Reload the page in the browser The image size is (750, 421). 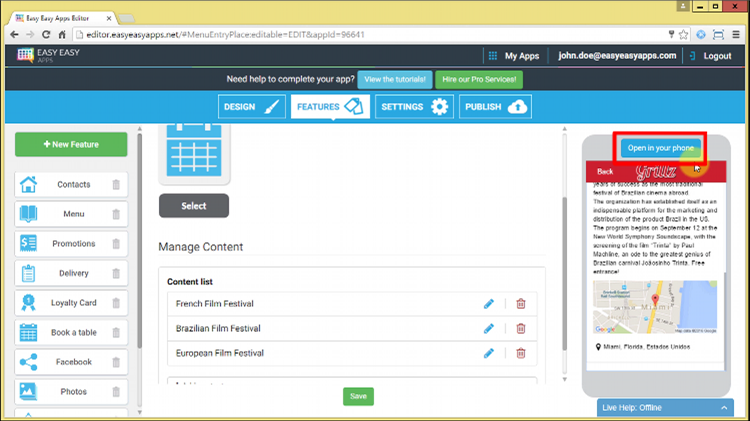click(46, 34)
